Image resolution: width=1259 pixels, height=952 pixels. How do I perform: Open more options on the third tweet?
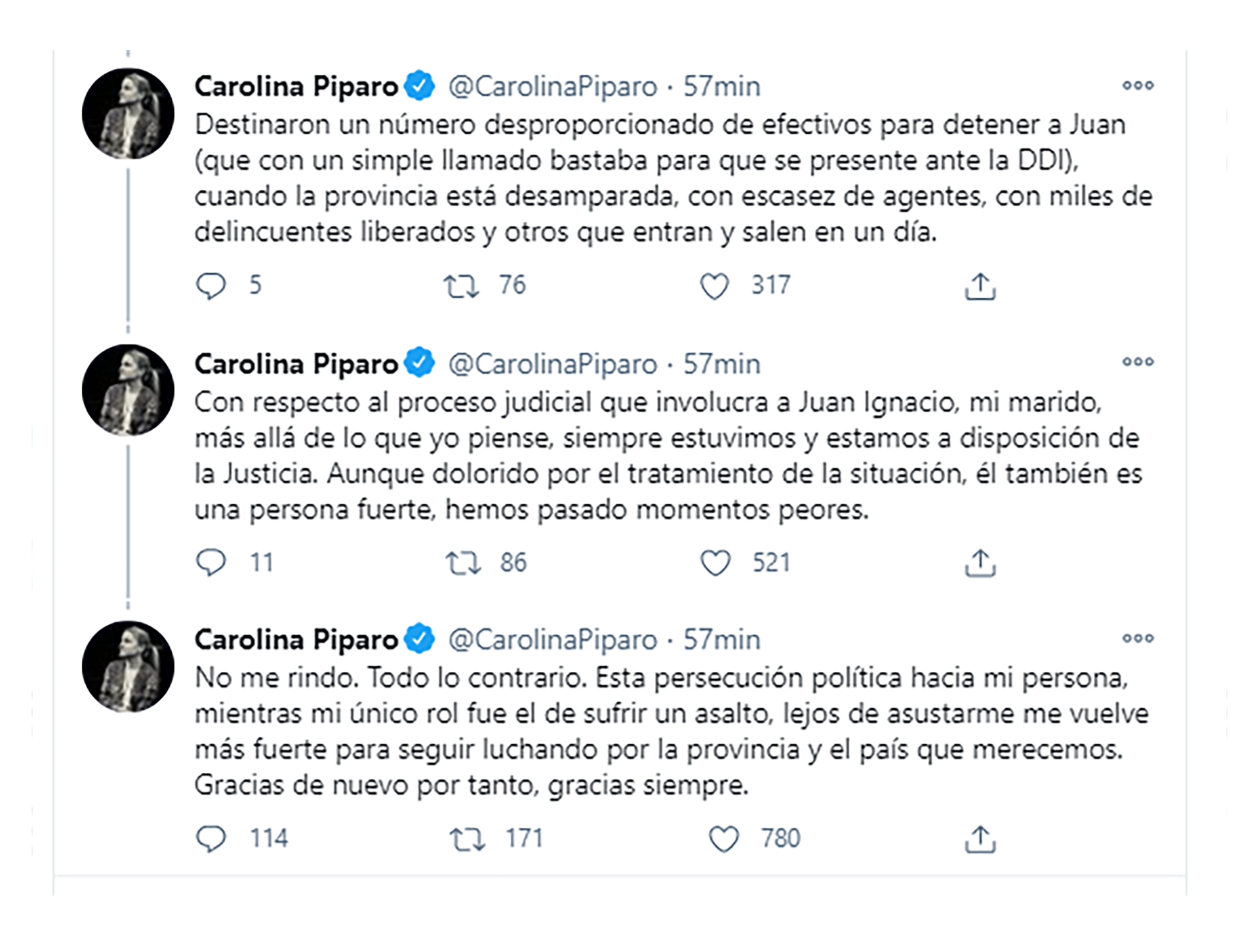pos(1138,638)
